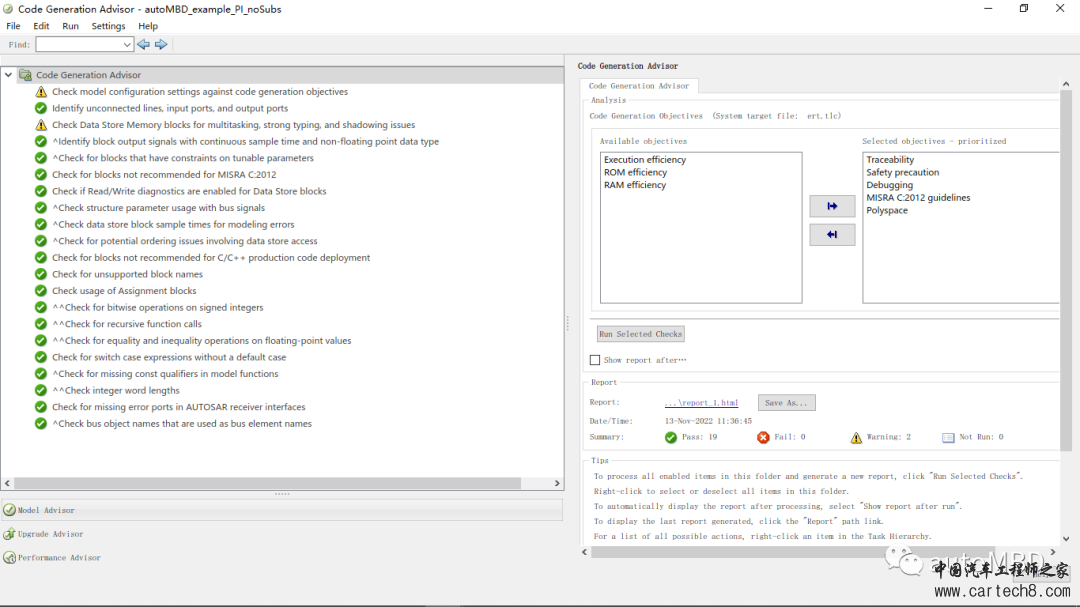The width and height of the screenshot is (1080, 607).
Task: Select Polyspace in selected objectives
Action: [886, 210]
